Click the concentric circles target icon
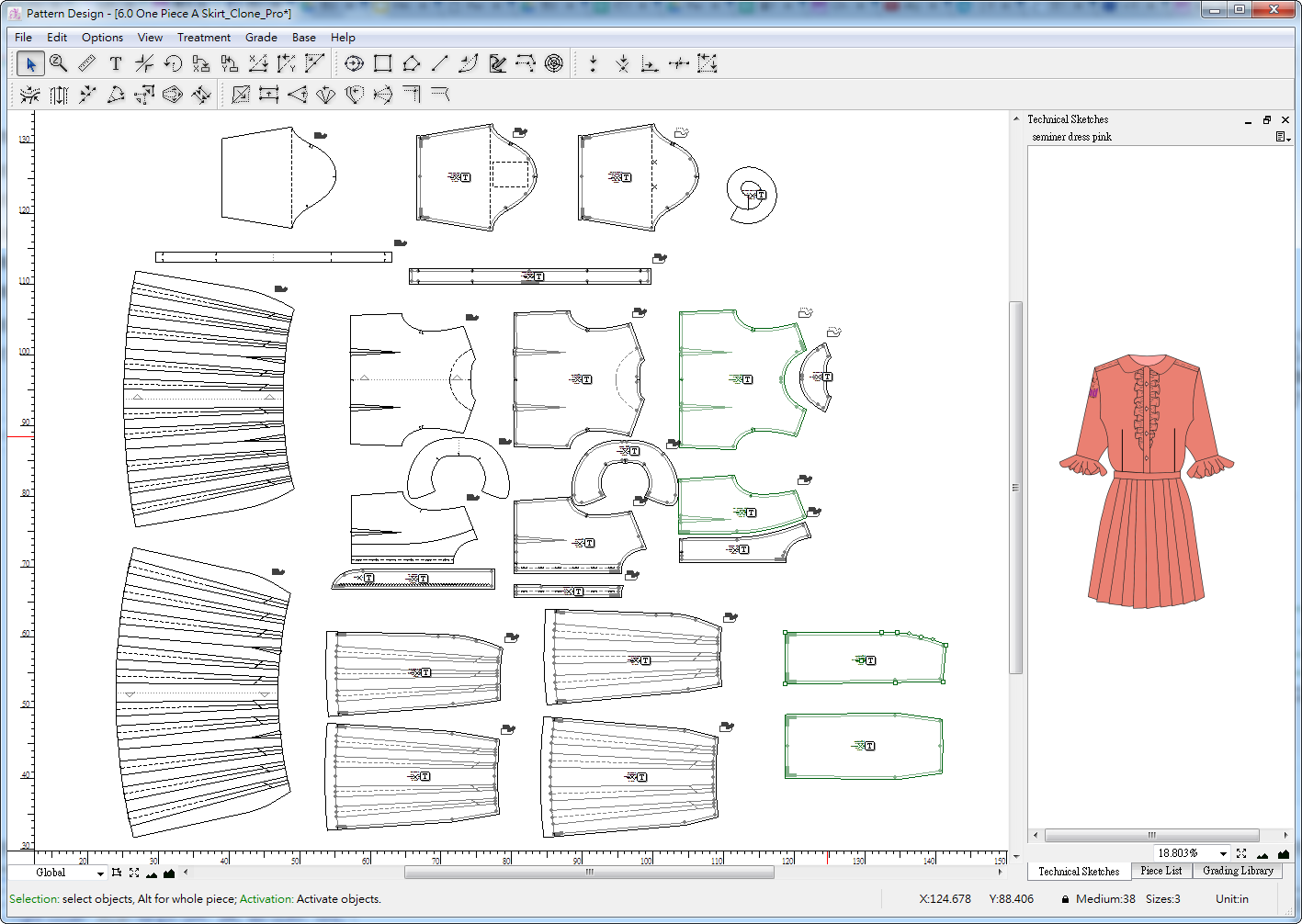 (x=554, y=63)
